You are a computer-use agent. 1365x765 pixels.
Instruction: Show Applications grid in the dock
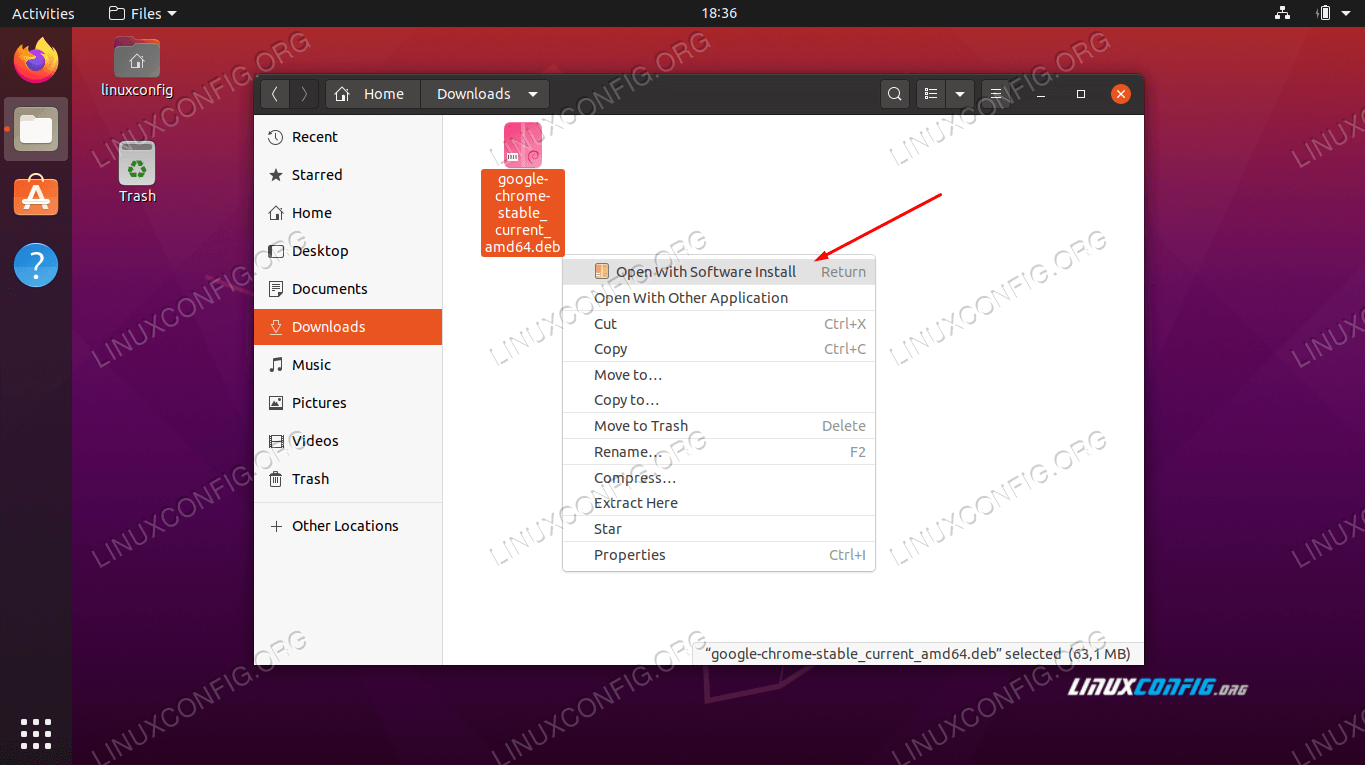(36, 733)
